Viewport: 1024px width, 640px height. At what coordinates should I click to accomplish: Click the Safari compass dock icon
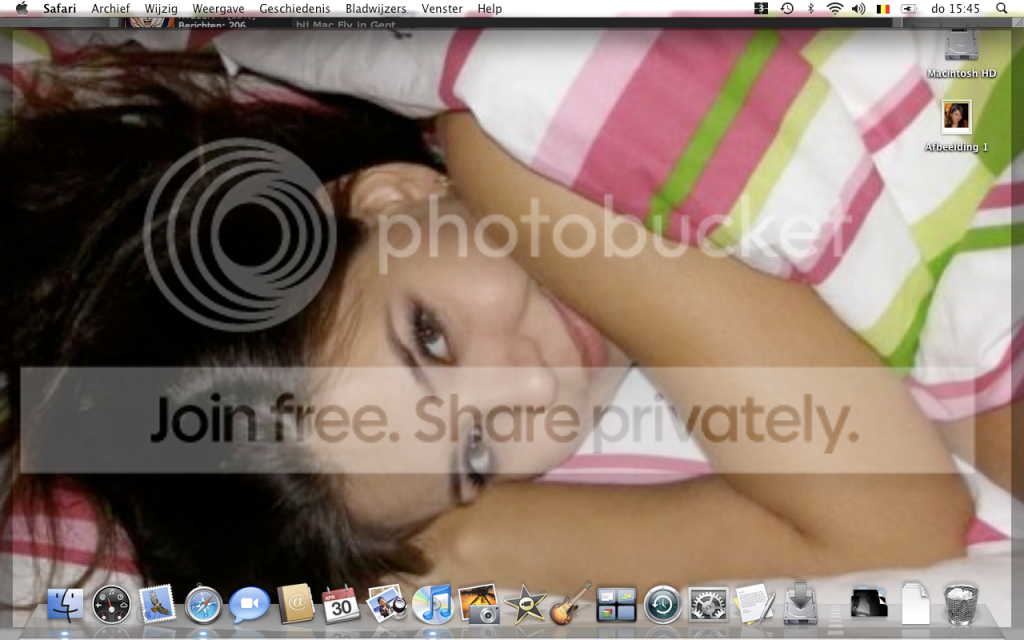[203, 605]
